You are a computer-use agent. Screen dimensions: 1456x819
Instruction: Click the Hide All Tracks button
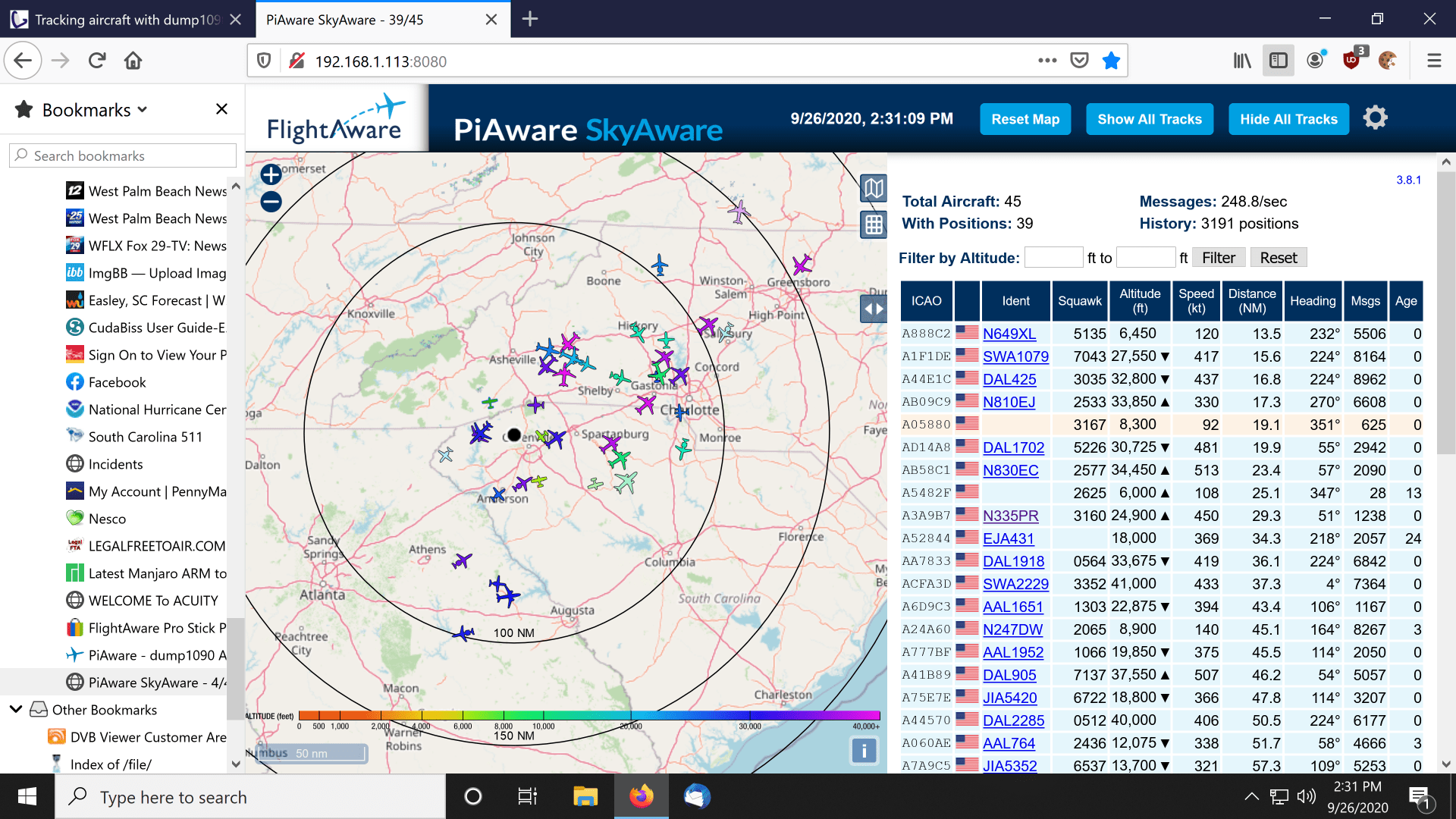click(x=1288, y=119)
